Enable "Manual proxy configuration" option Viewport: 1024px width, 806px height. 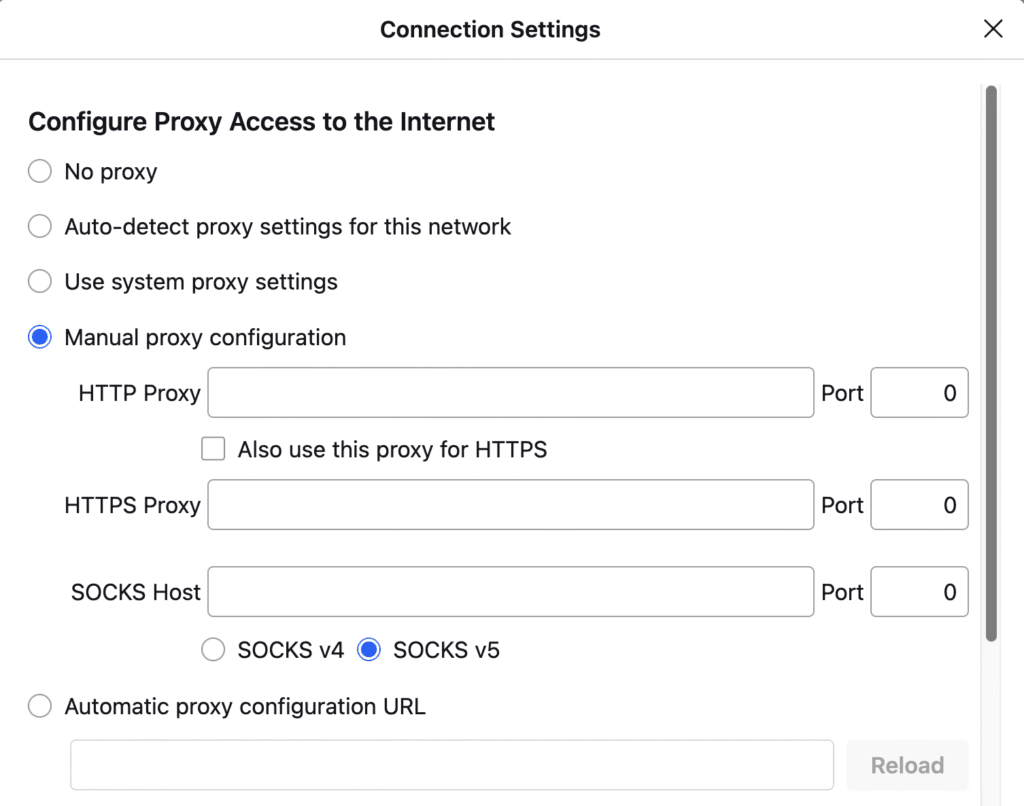[39, 337]
